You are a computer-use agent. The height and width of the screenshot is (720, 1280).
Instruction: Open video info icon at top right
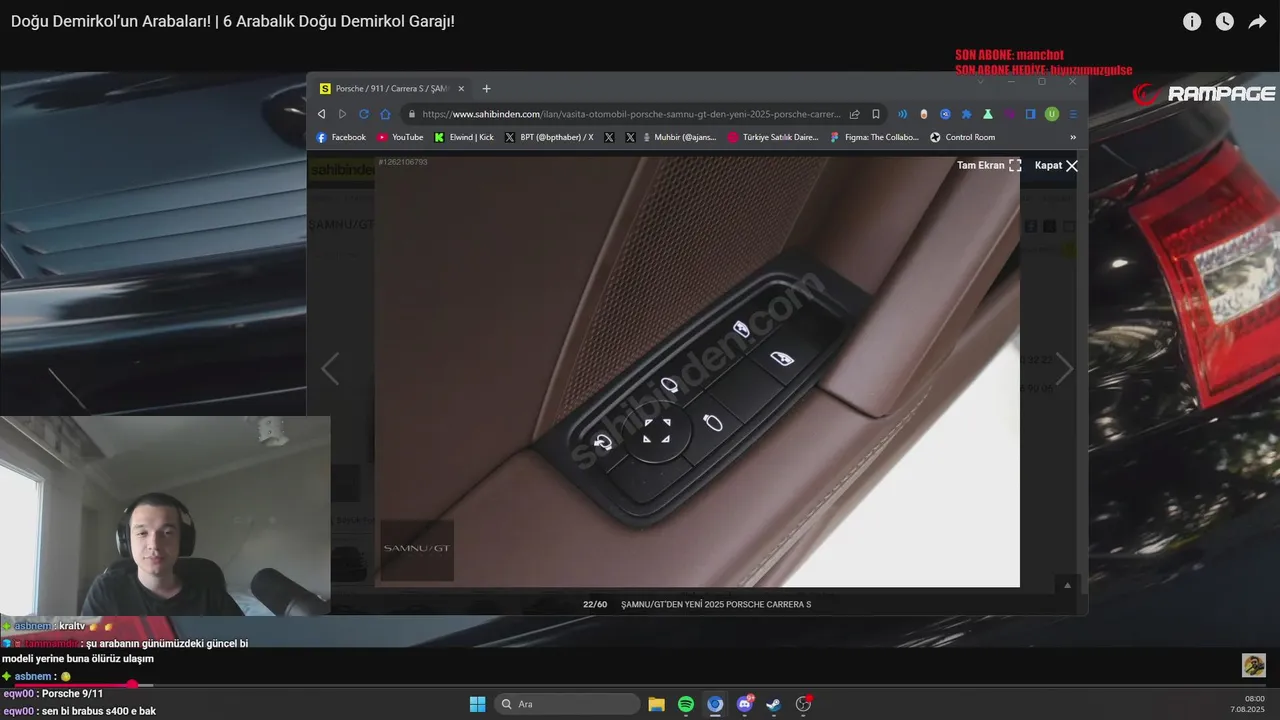click(1192, 21)
